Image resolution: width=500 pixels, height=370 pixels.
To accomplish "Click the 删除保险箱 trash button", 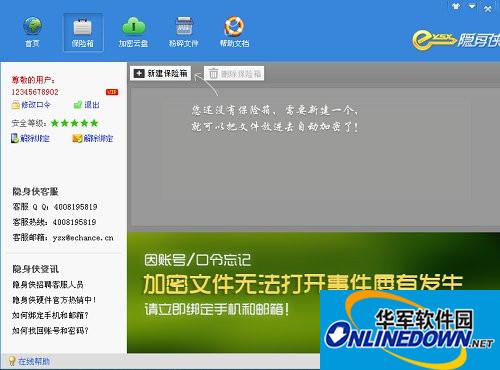I will (x=234, y=73).
